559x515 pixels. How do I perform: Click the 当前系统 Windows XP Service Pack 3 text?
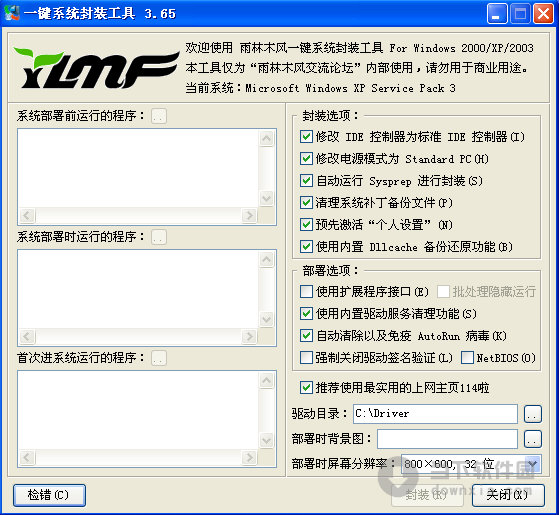click(x=320, y=88)
